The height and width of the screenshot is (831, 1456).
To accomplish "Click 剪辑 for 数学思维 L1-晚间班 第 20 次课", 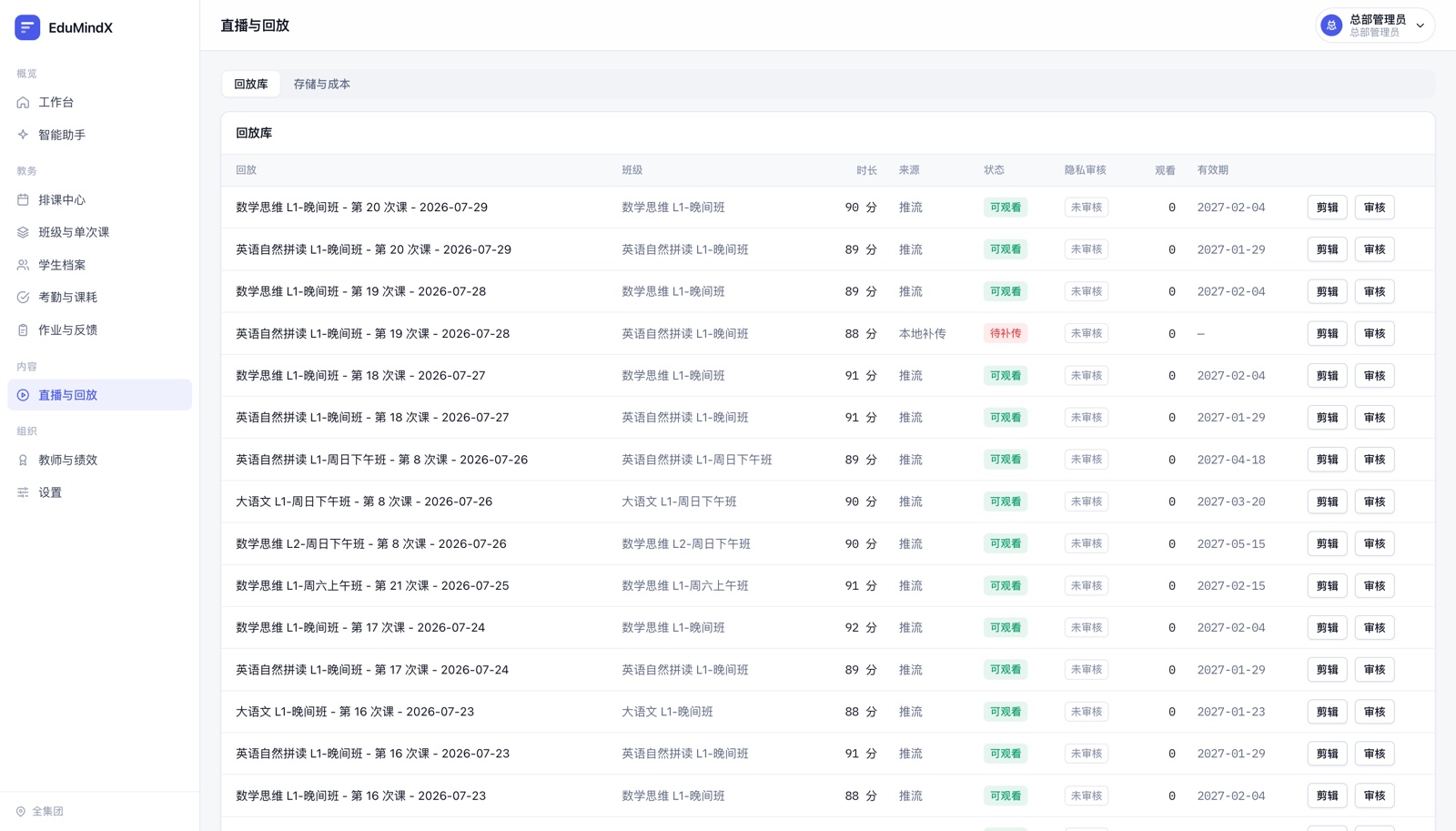I will pos(1328,208).
